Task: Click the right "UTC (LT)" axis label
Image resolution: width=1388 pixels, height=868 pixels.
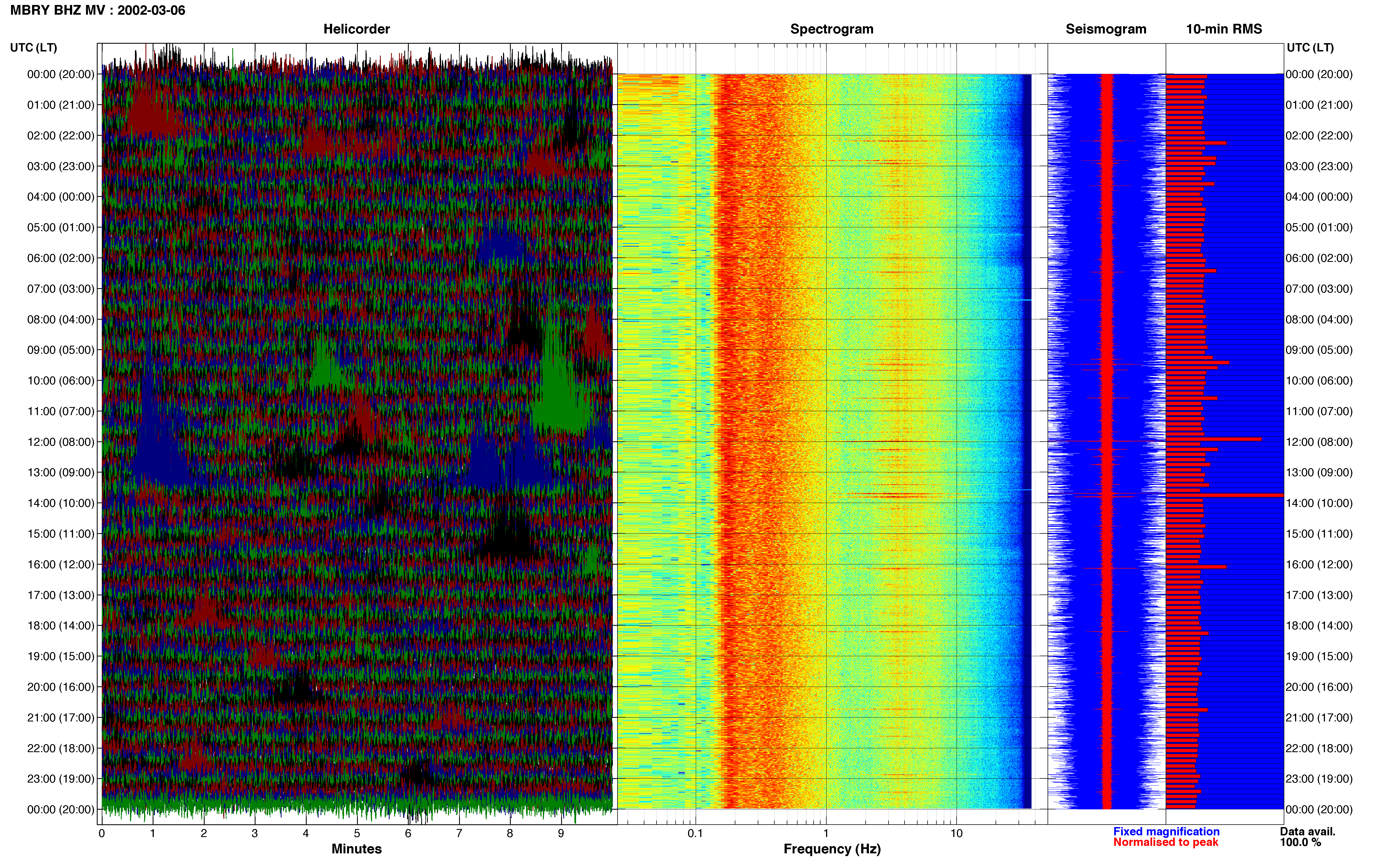Action: 1310,48
